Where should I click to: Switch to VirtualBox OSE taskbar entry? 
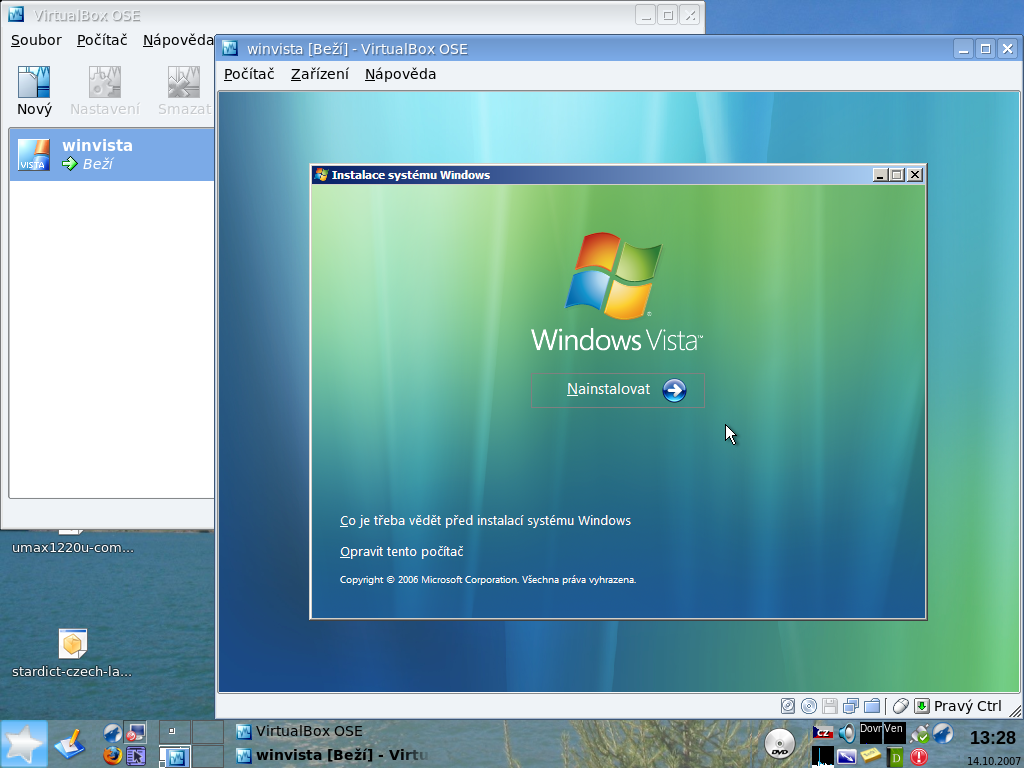[308, 731]
